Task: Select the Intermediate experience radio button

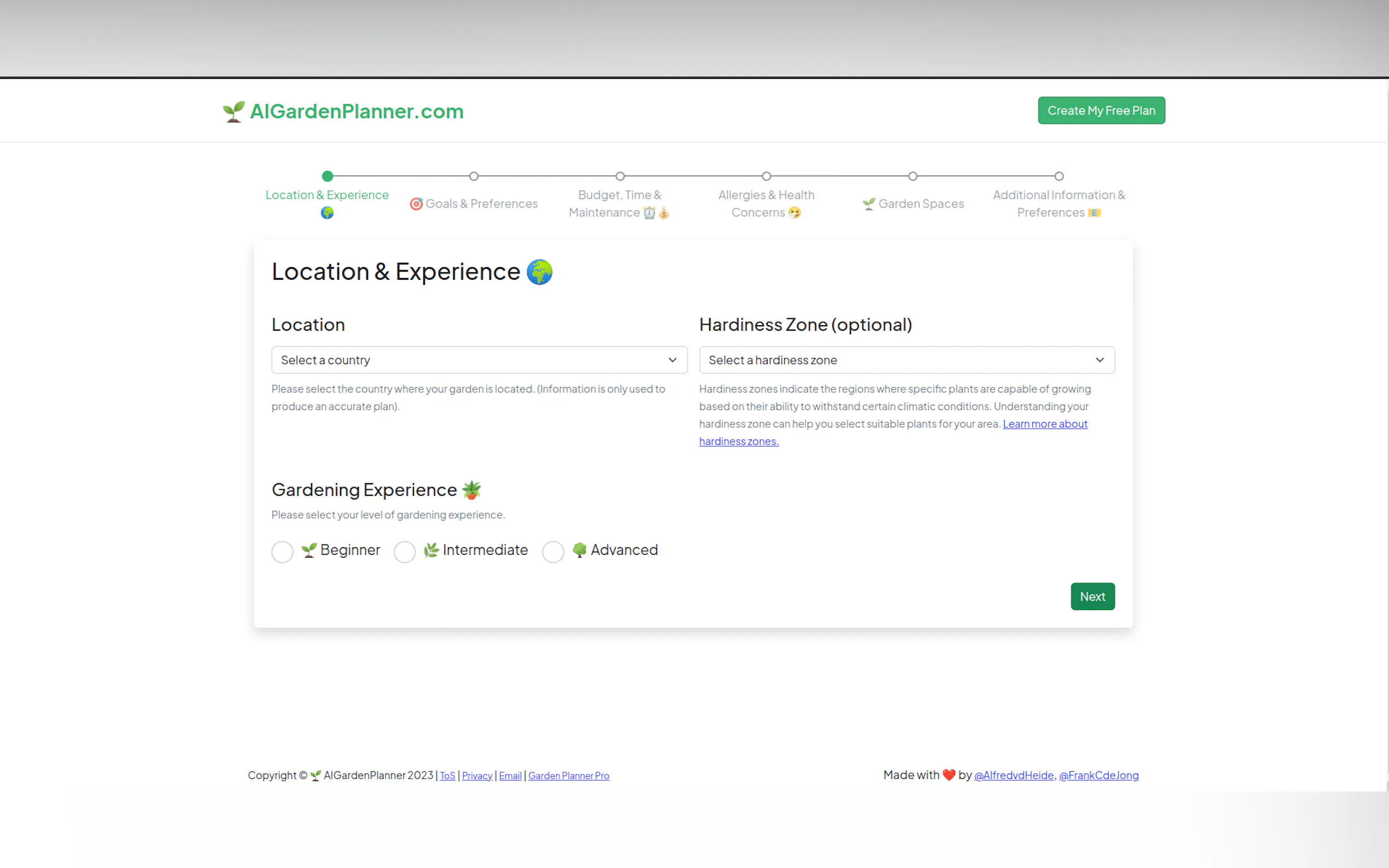Action: point(405,552)
